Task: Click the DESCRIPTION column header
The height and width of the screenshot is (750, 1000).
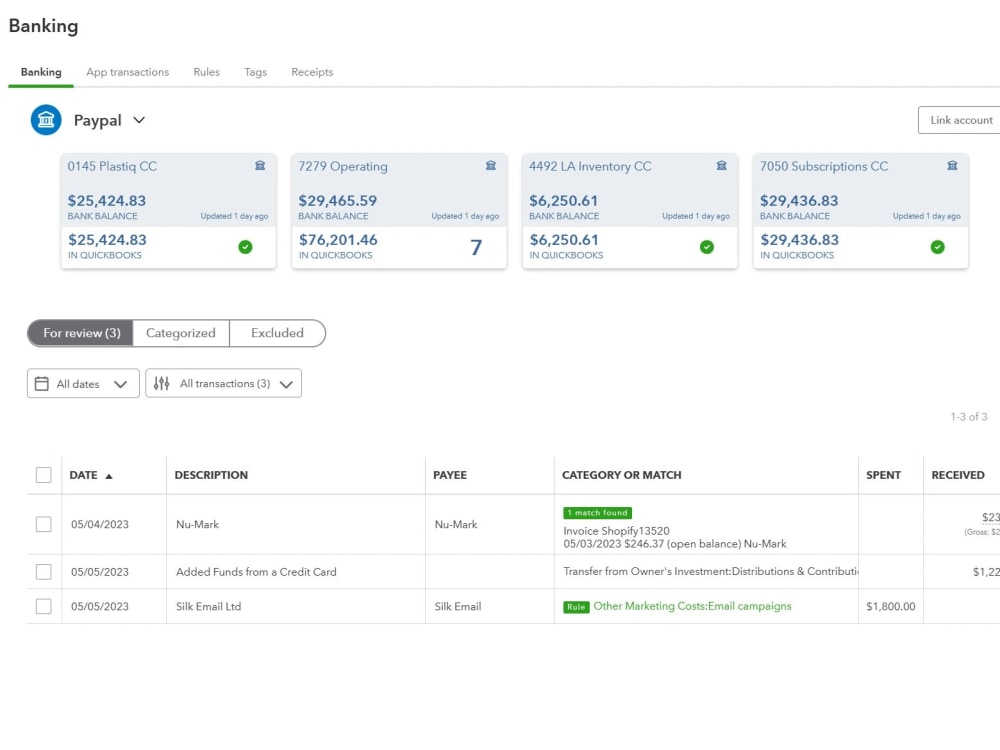Action: (x=211, y=475)
